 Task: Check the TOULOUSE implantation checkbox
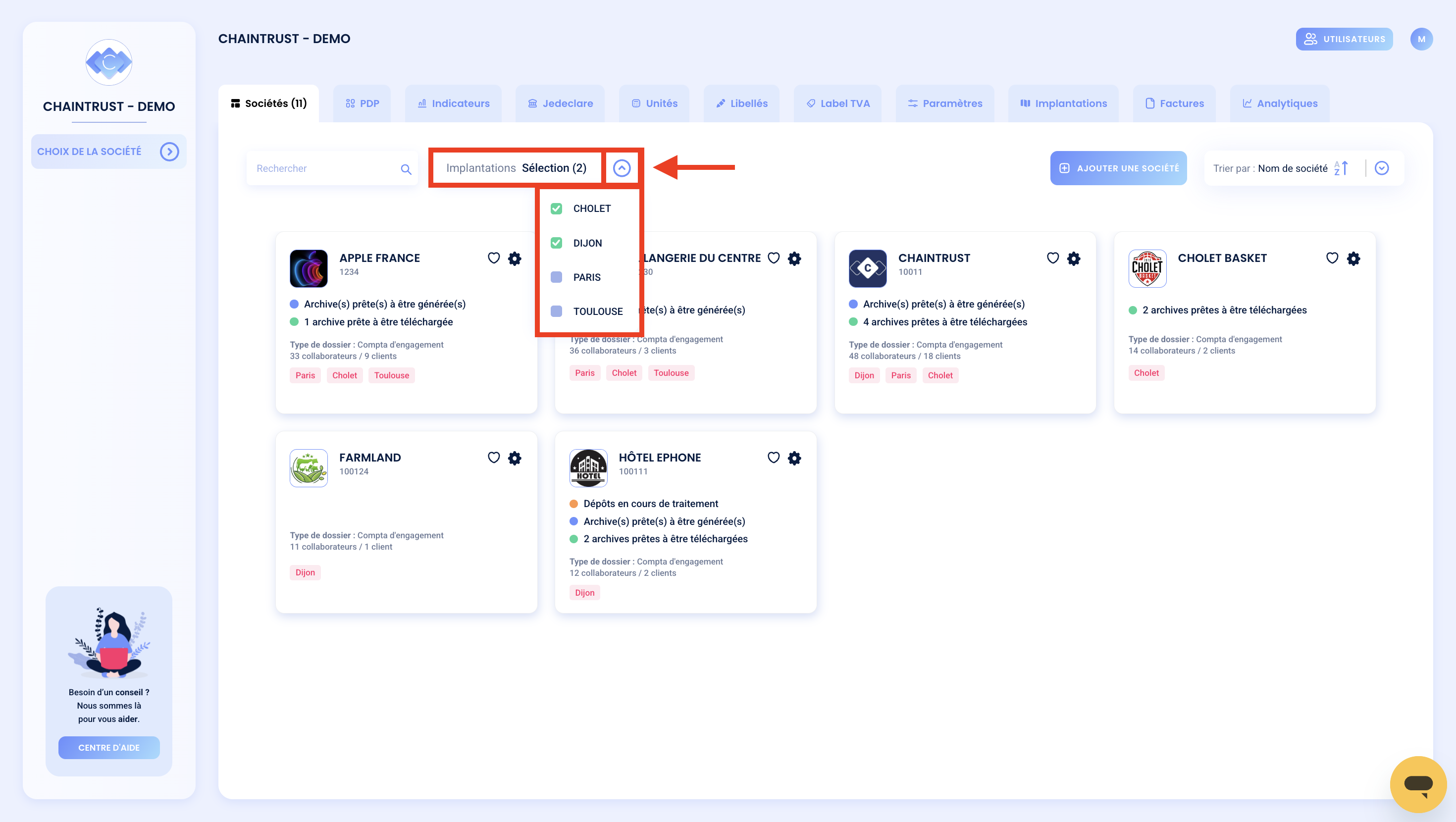[556, 311]
